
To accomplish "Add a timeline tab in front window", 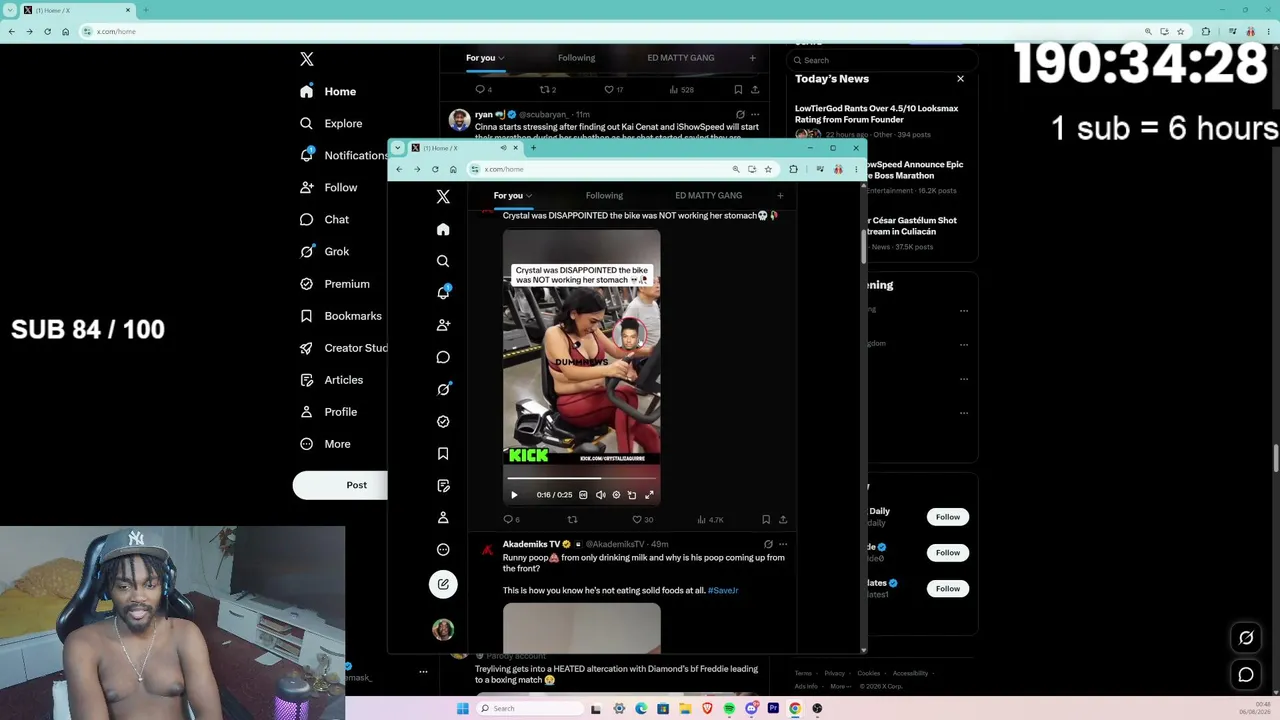I will tap(780, 196).
